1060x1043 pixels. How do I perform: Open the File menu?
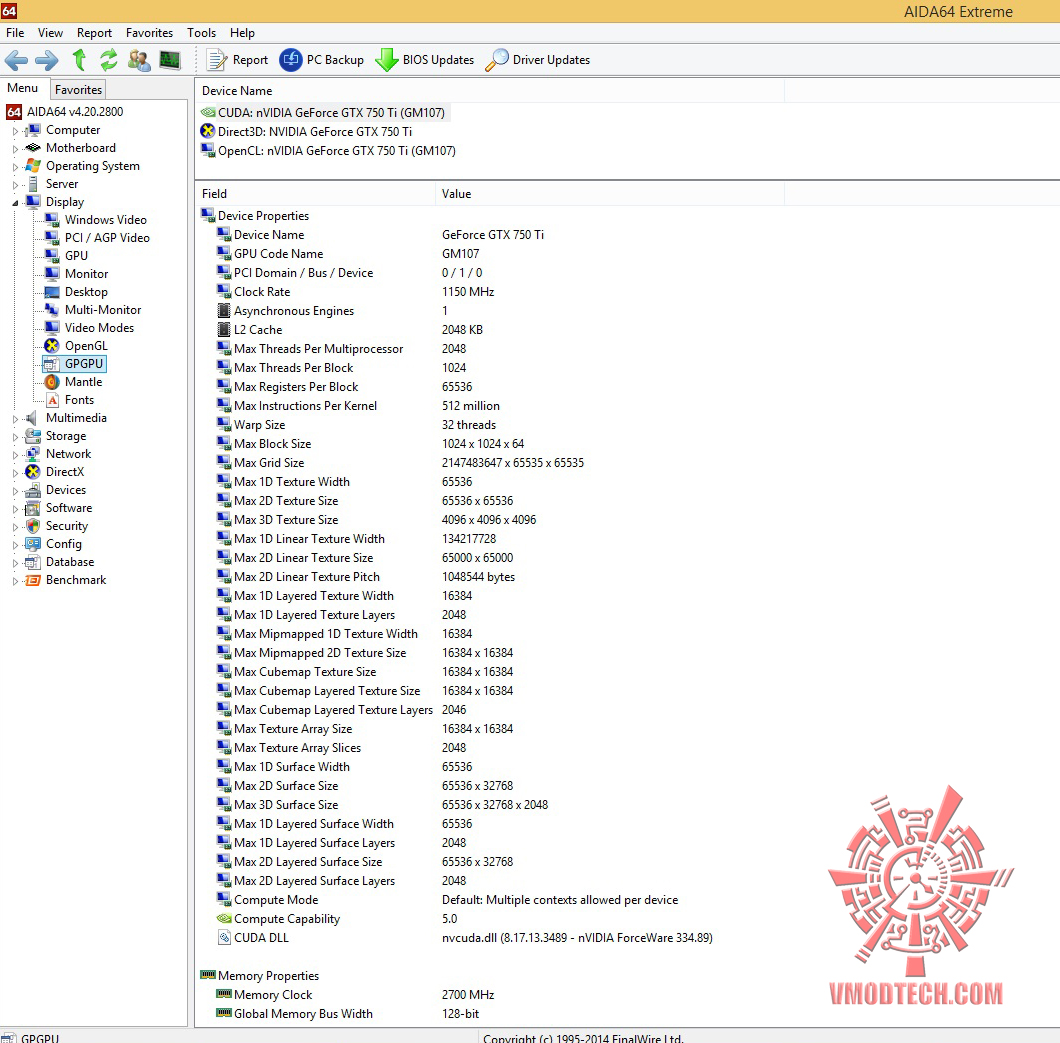tap(15, 32)
